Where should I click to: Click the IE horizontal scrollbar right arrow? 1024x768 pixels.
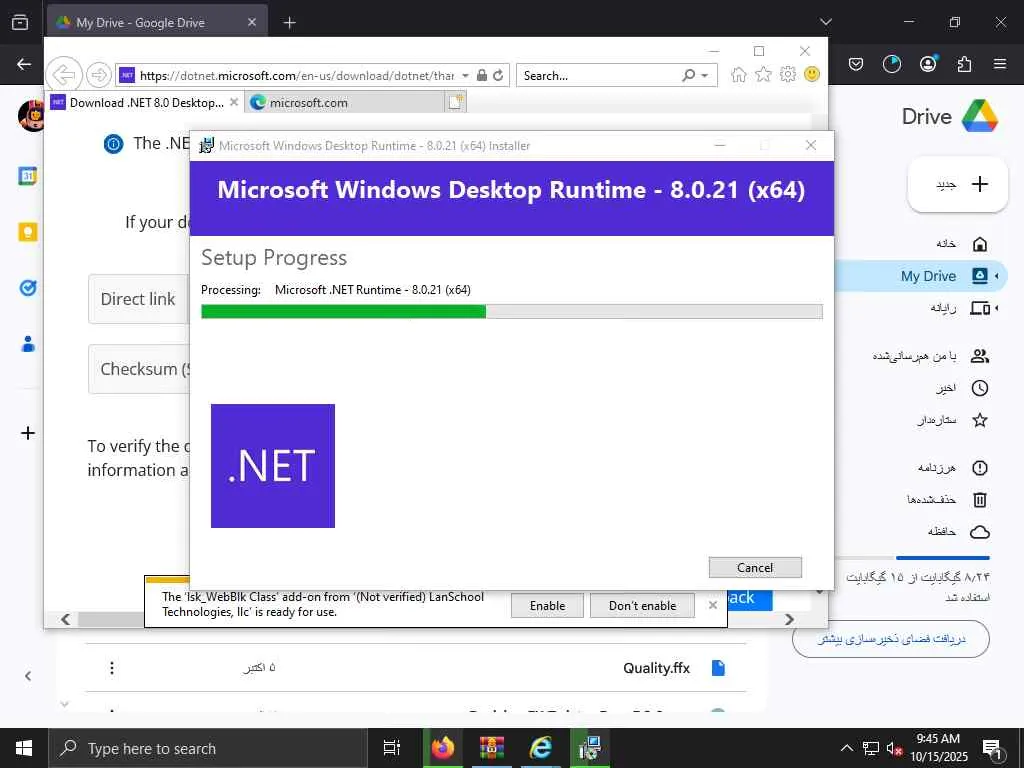pyautogui.click(x=790, y=619)
